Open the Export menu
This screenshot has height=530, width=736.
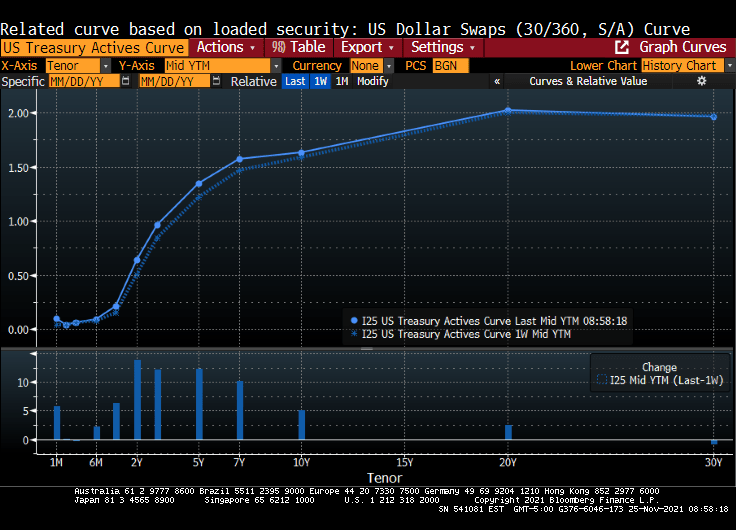coord(366,47)
